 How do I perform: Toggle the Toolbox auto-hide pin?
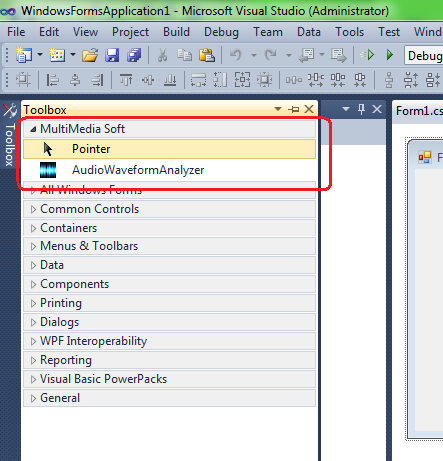pyautogui.click(x=294, y=109)
